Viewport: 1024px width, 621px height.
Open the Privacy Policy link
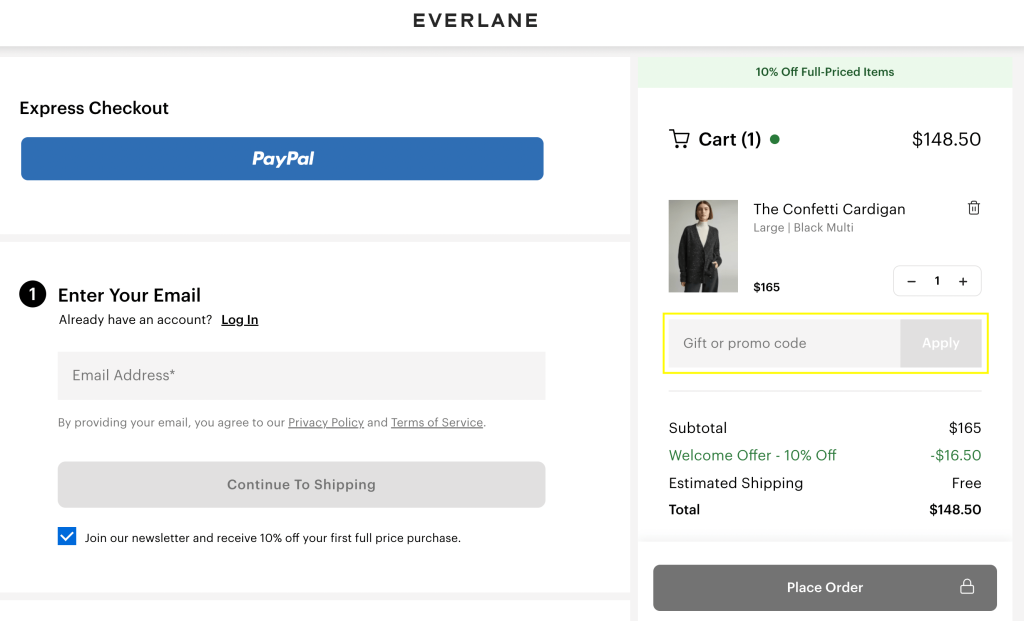326,423
